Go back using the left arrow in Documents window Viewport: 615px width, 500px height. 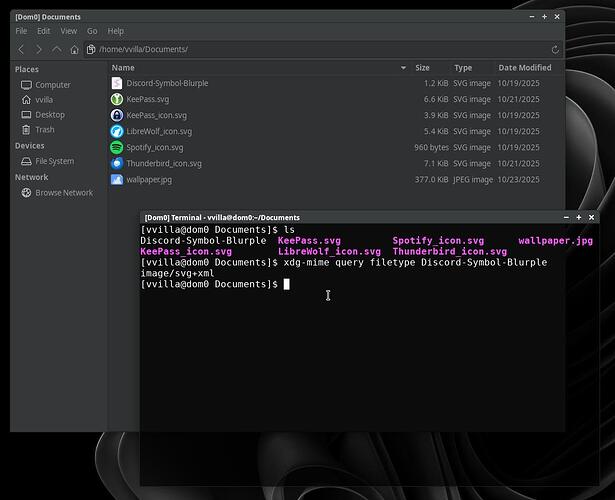coord(21,49)
